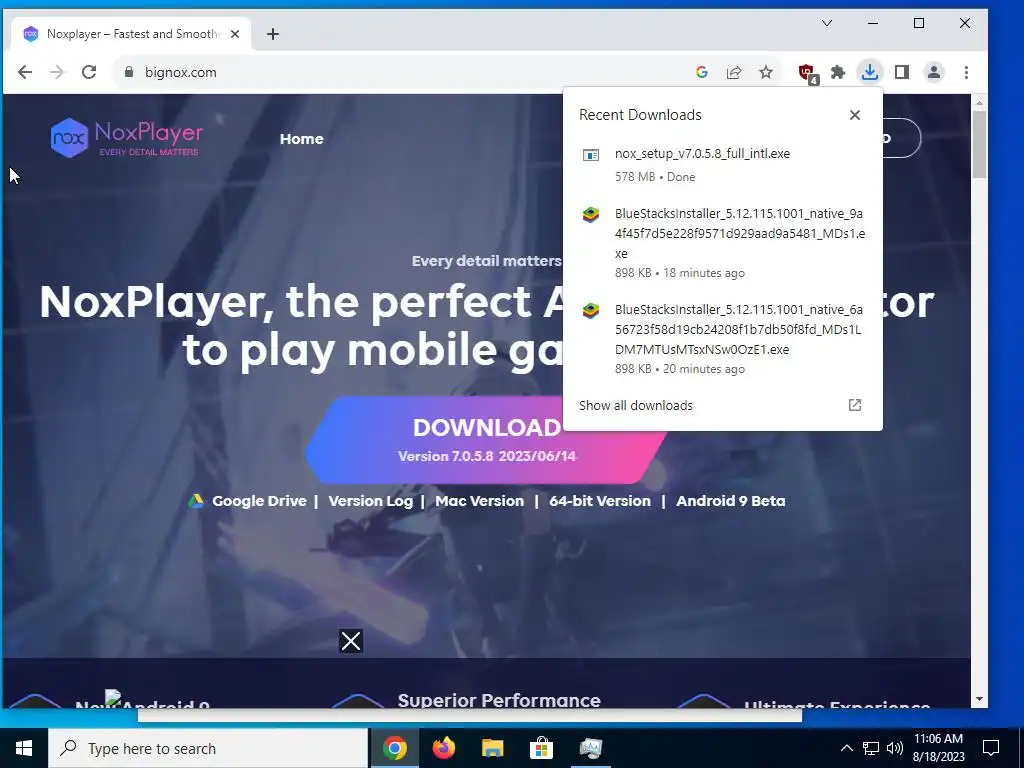
Task: Switch to Chrome in the taskbar
Action: pyautogui.click(x=394, y=748)
